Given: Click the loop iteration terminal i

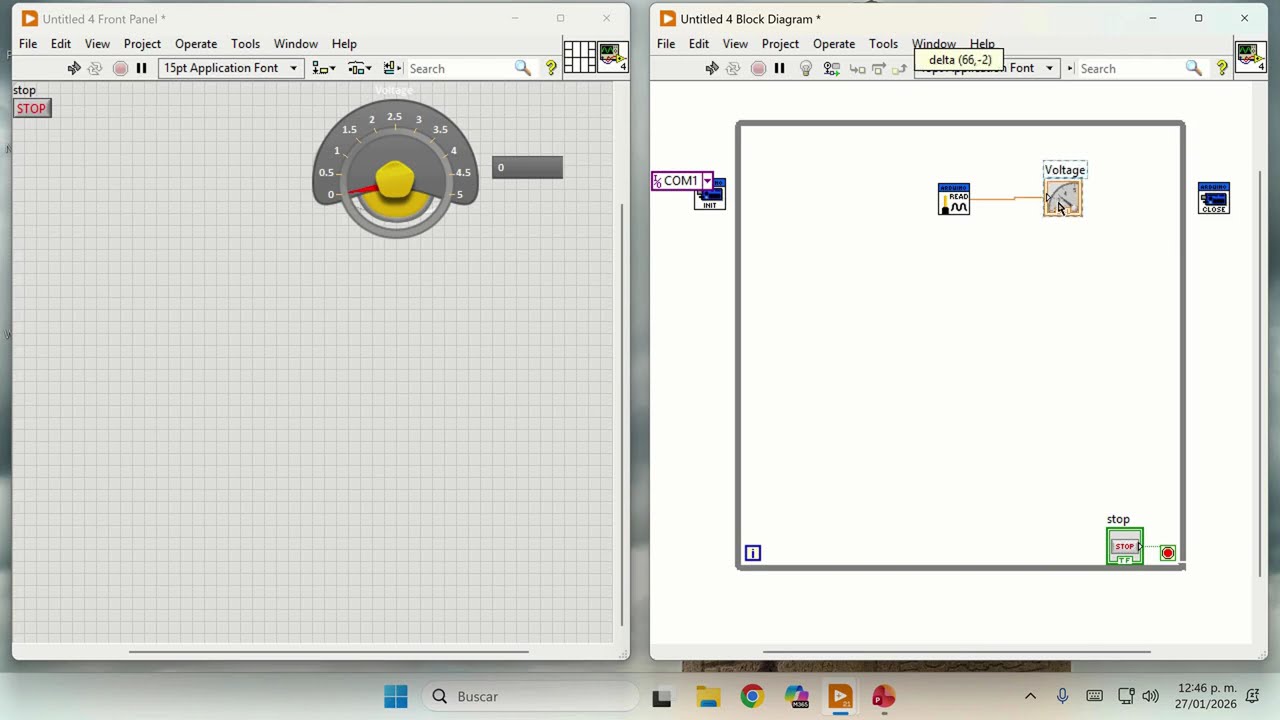Looking at the screenshot, I should click(x=753, y=553).
